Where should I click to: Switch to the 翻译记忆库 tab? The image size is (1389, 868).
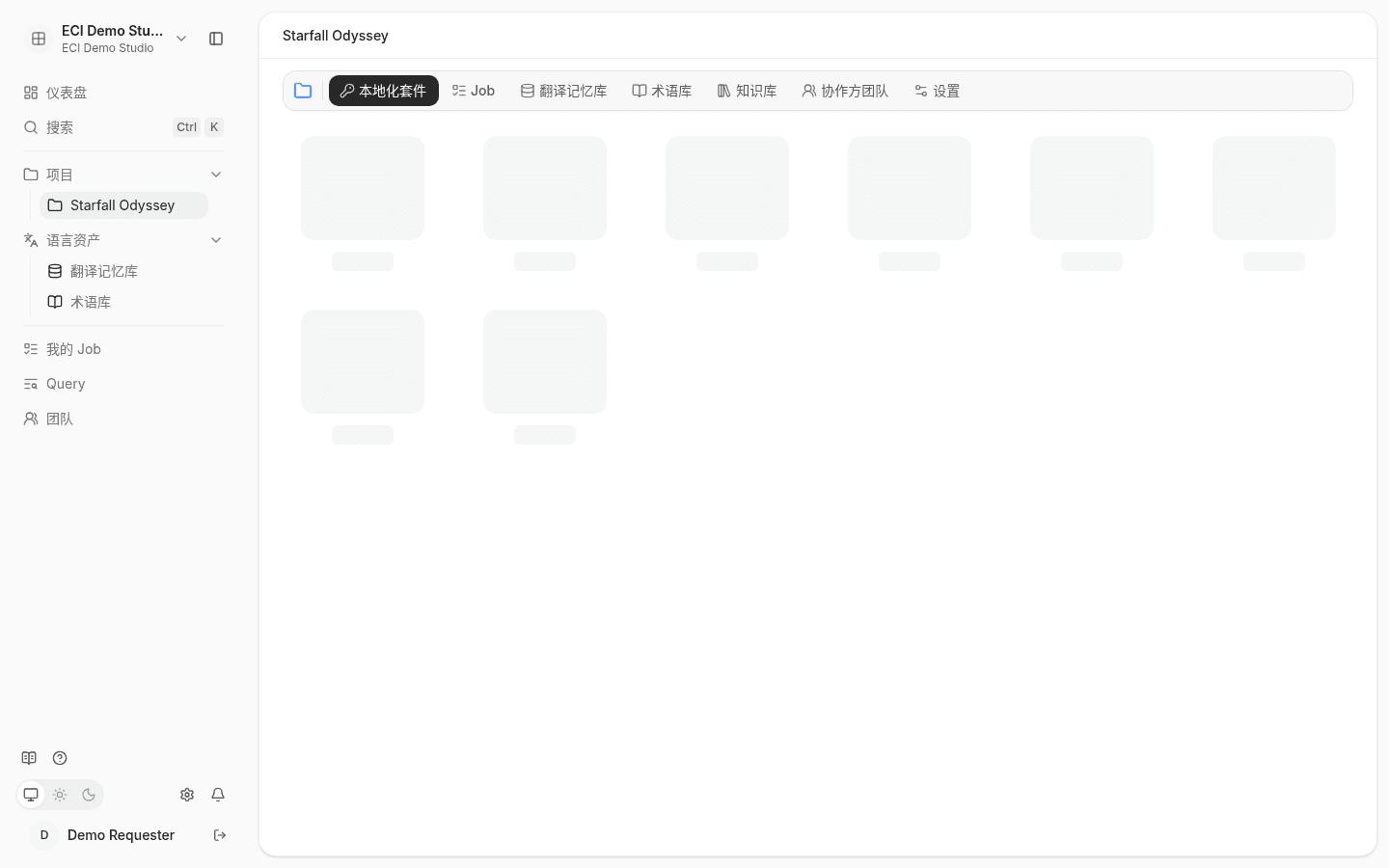pos(563,91)
